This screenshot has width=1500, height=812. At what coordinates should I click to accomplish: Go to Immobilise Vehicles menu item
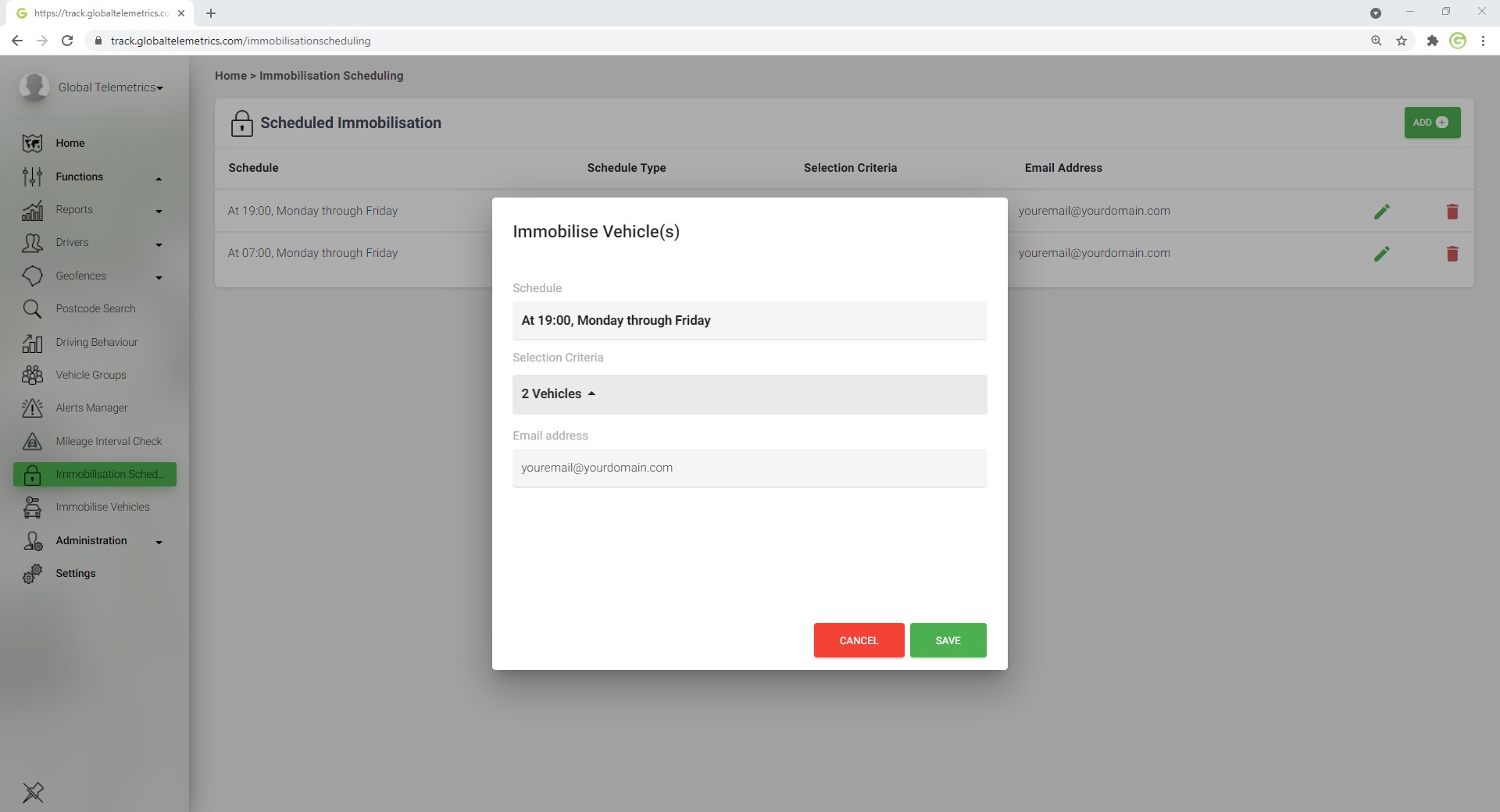coord(102,507)
